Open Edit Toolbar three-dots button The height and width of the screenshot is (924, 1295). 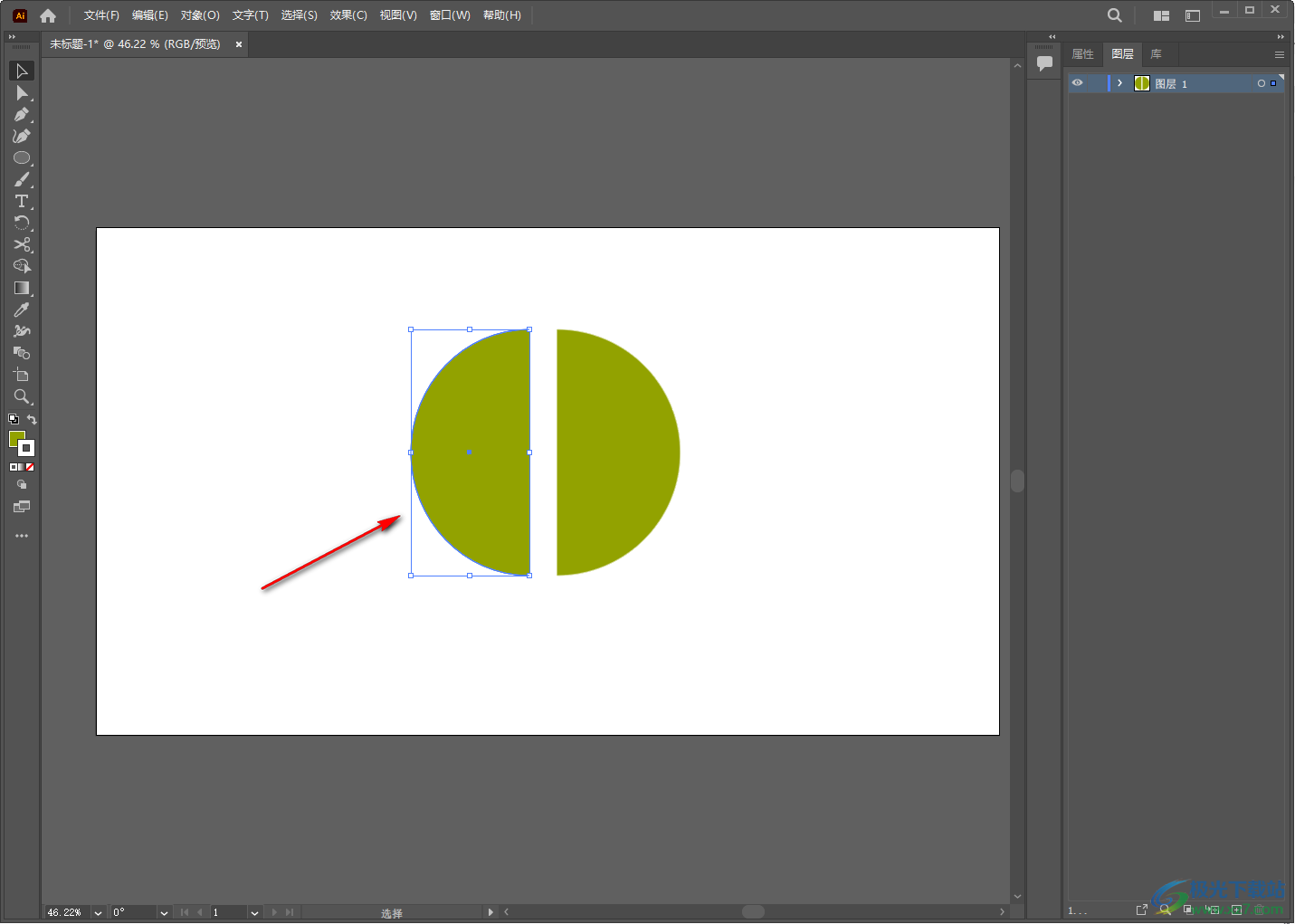(x=22, y=536)
